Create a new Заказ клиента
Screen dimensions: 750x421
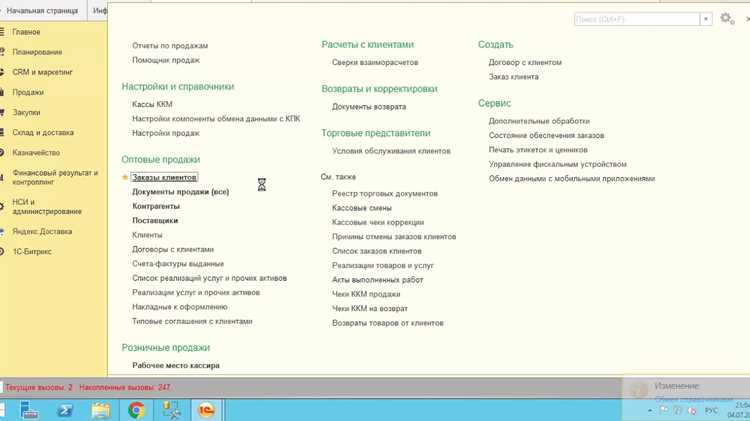513,77
